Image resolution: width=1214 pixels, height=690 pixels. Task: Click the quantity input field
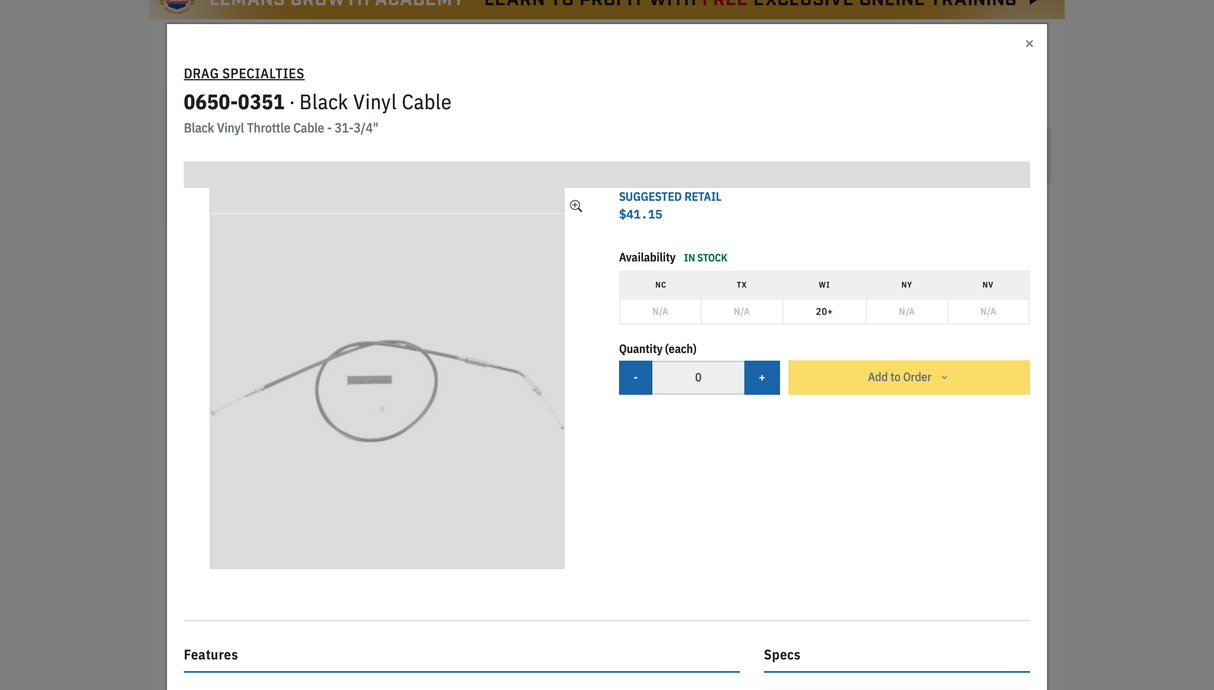698,377
